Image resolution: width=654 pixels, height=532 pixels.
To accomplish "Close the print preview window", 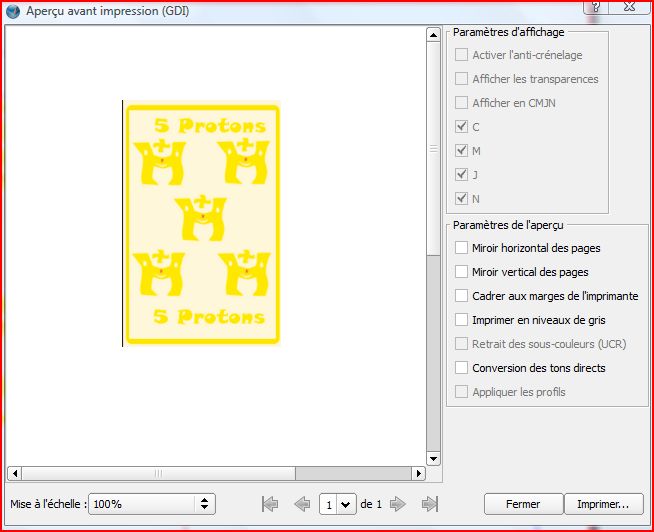I will click(x=629, y=6).
